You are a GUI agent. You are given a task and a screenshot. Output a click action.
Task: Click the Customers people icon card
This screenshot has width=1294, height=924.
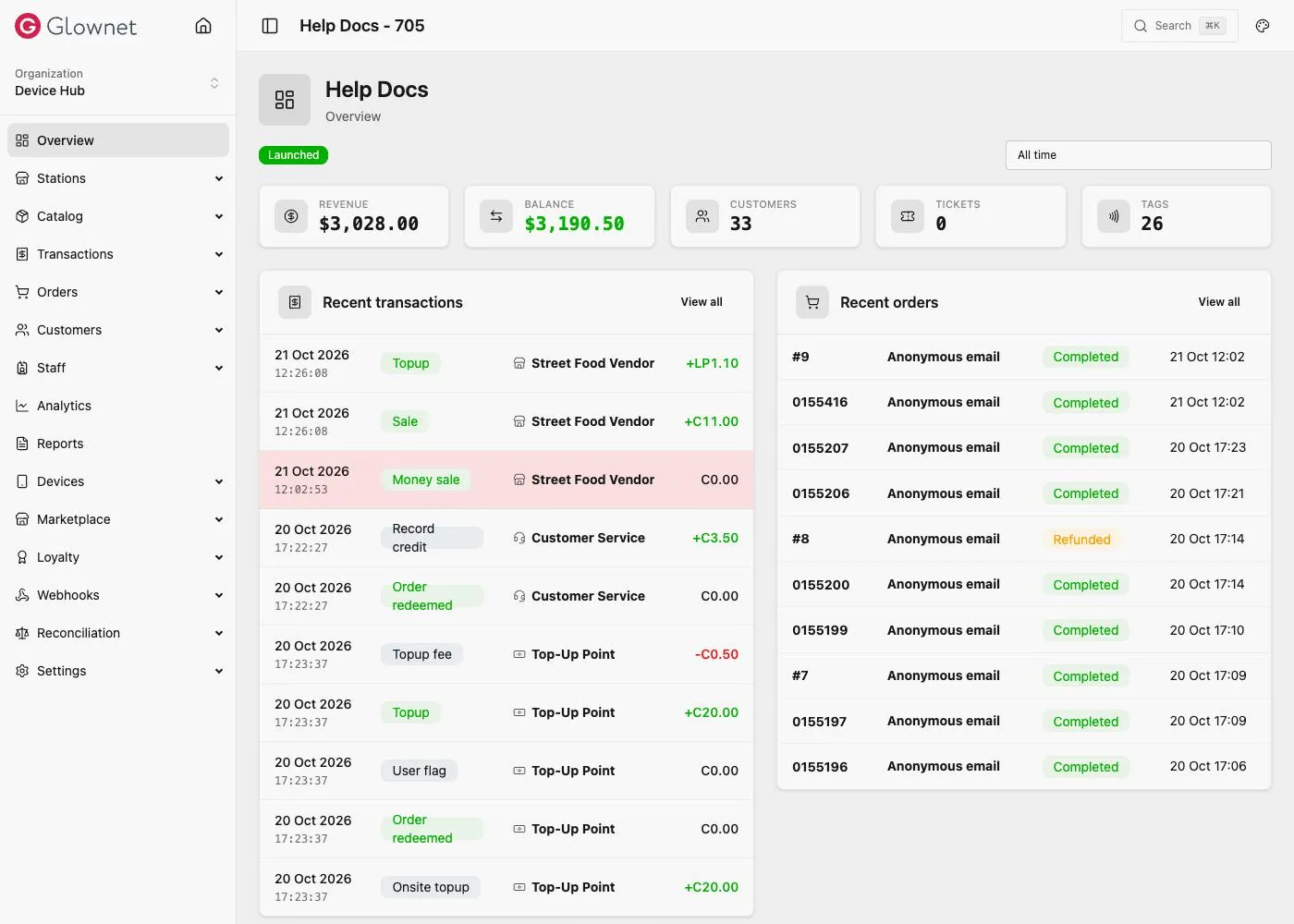click(x=702, y=216)
